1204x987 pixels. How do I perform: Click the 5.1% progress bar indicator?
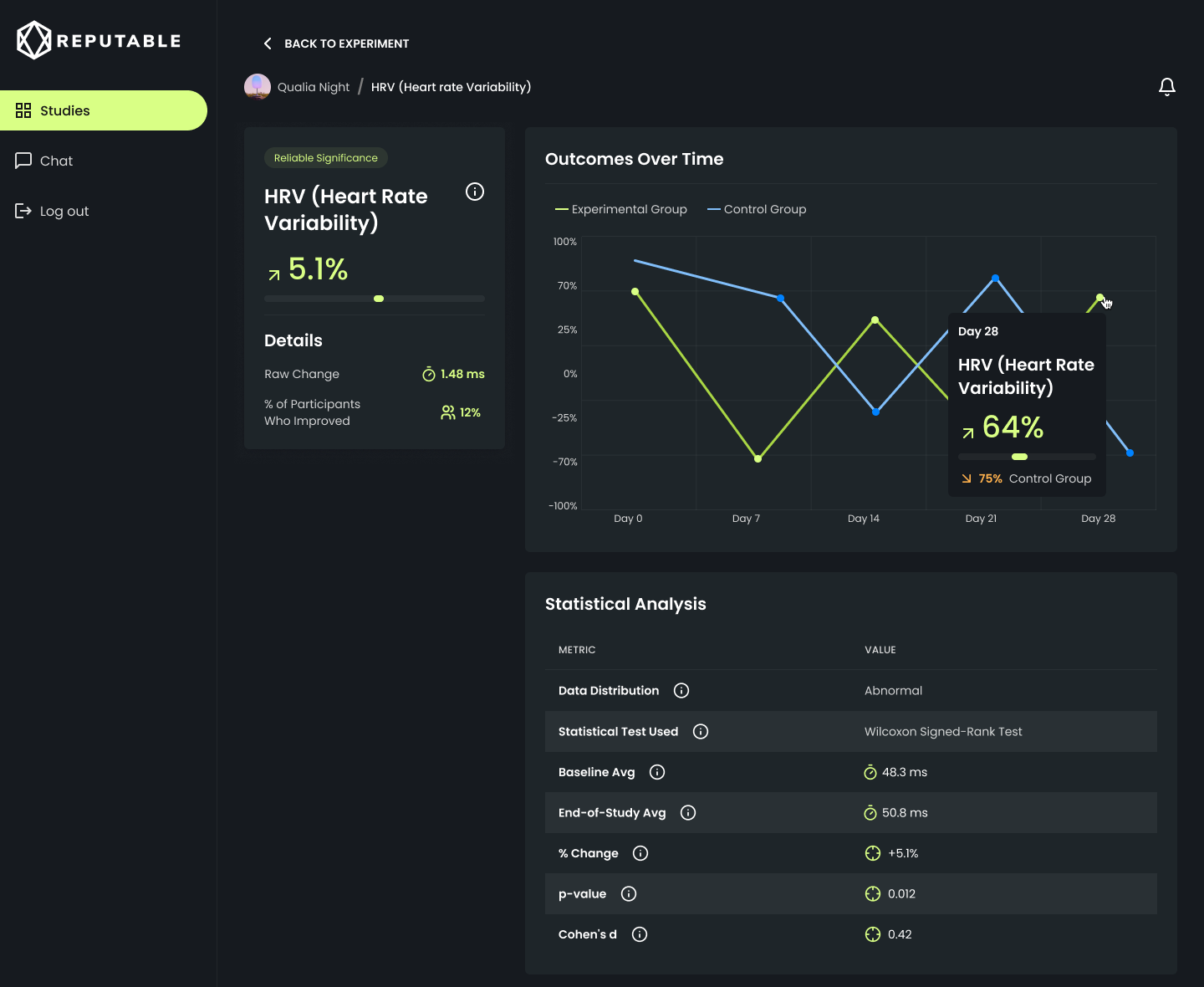point(379,299)
